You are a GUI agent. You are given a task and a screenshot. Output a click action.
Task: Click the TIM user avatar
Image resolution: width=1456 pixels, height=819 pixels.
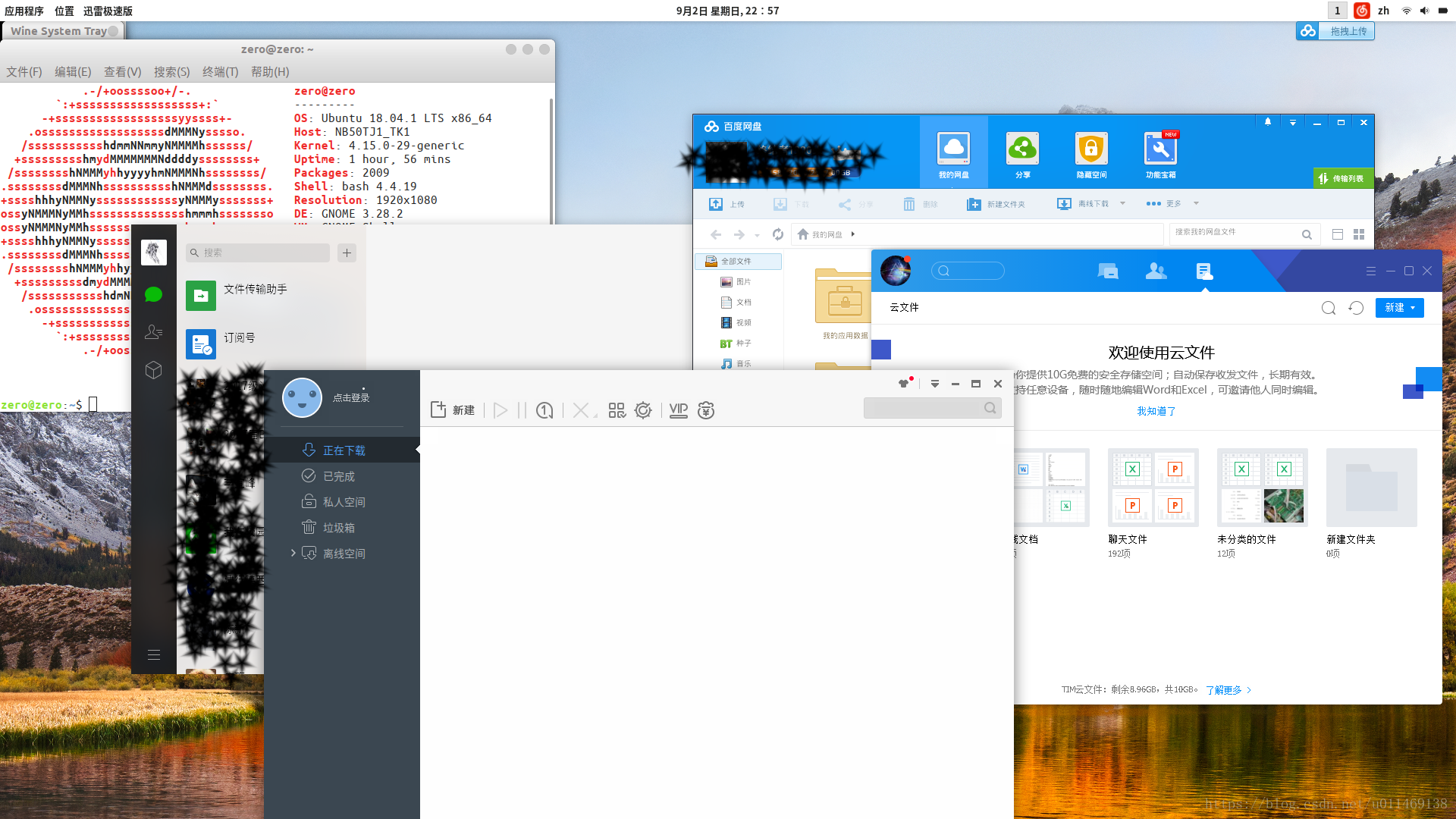point(896,271)
